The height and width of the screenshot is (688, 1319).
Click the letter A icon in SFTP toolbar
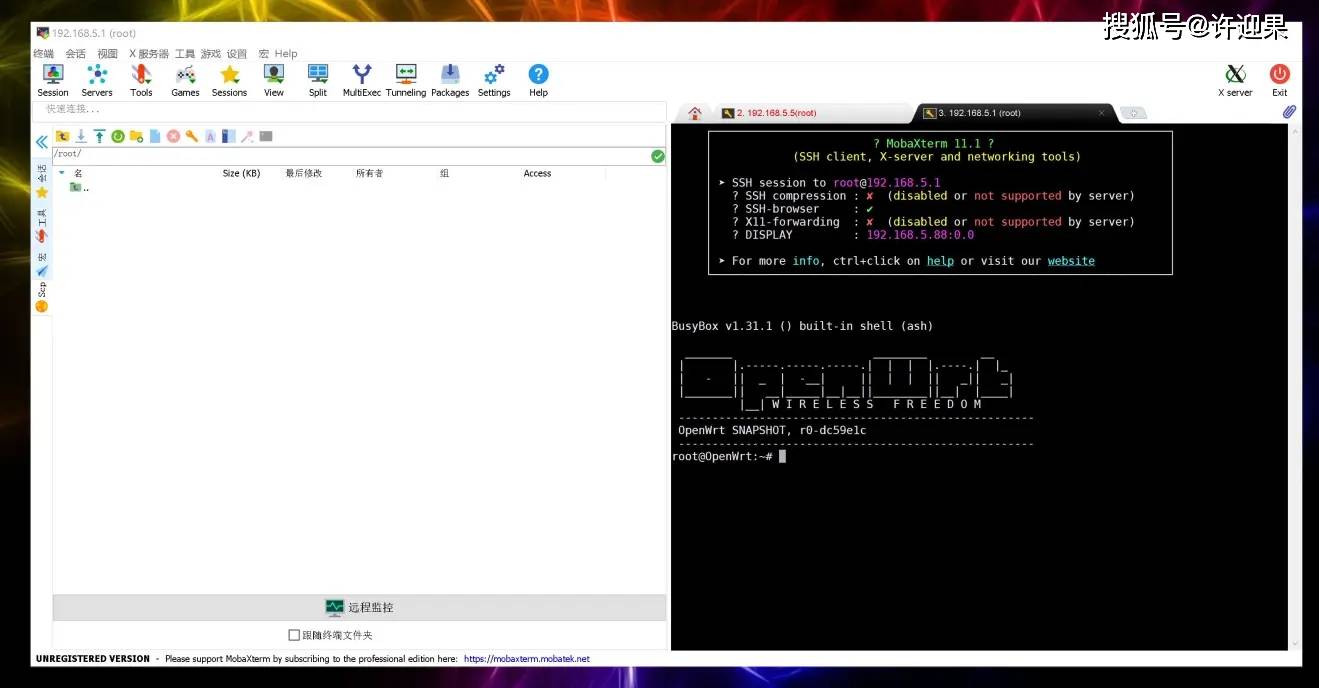coord(210,136)
